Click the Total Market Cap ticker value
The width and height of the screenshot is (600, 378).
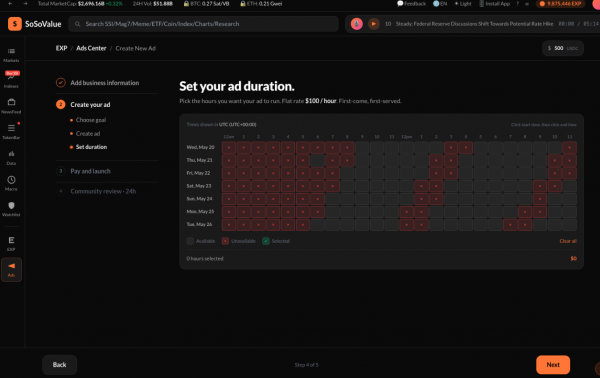91,3
